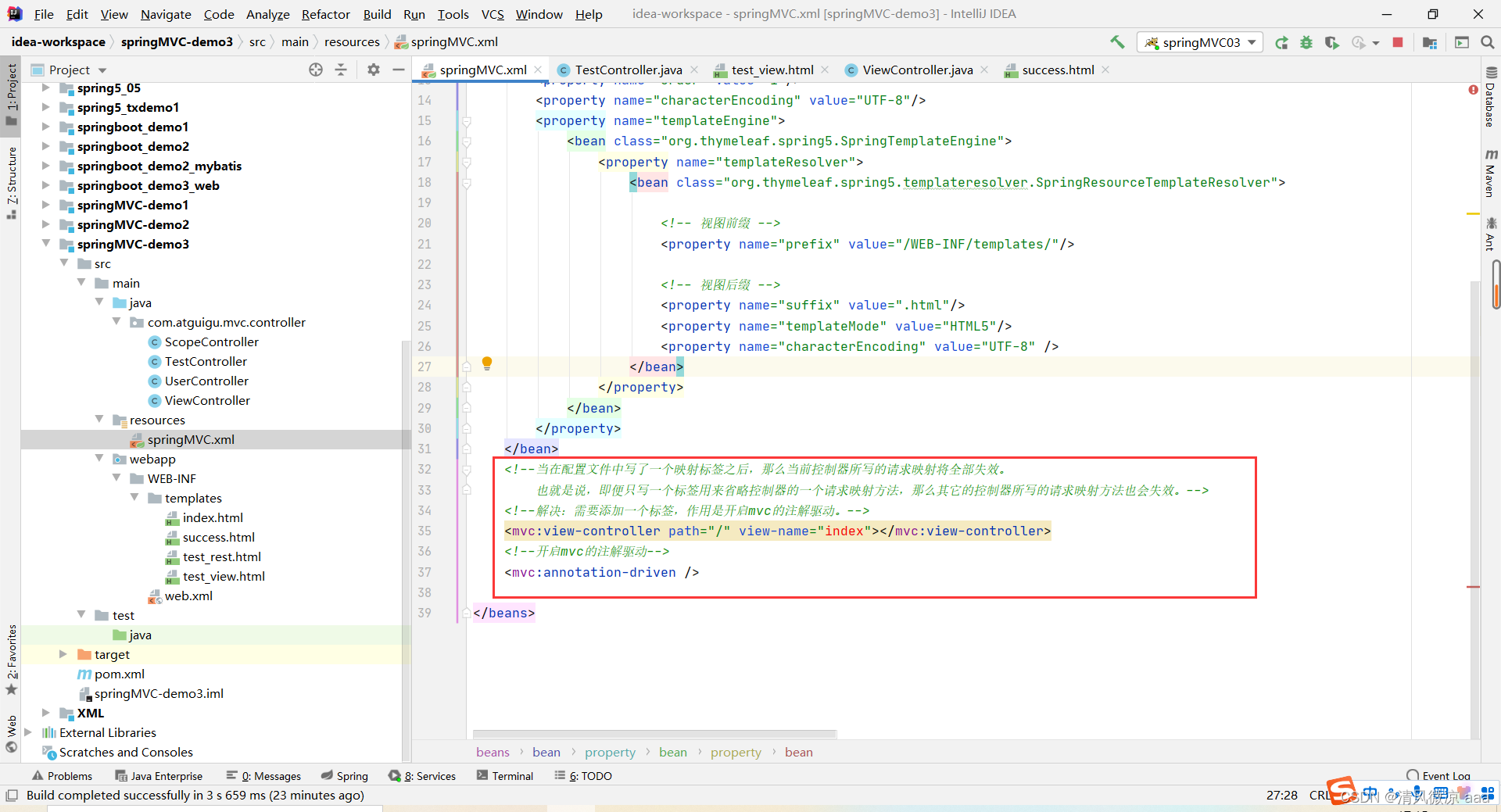This screenshot has height=812, width=1501.
Task: Click the editor horizontal scrollbar
Action: pos(654,734)
